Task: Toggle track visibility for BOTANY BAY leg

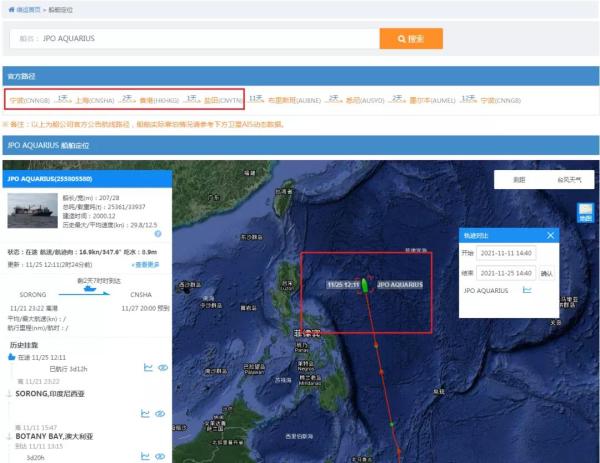Action: tap(160, 456)
